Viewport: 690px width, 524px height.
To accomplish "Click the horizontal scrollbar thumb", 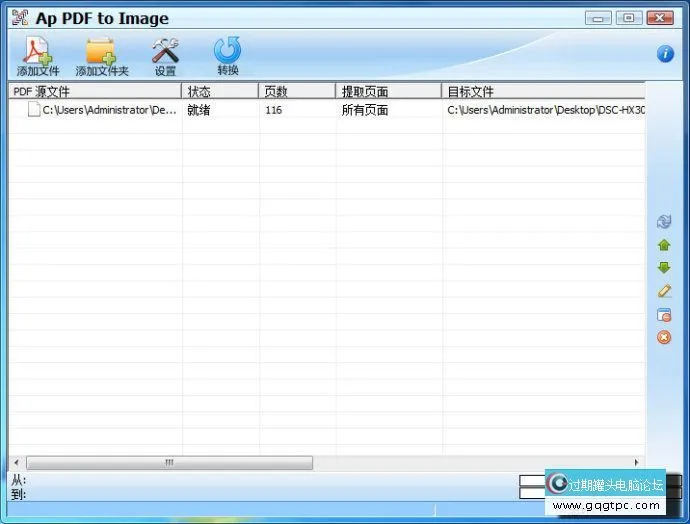I will coord(169,462).
